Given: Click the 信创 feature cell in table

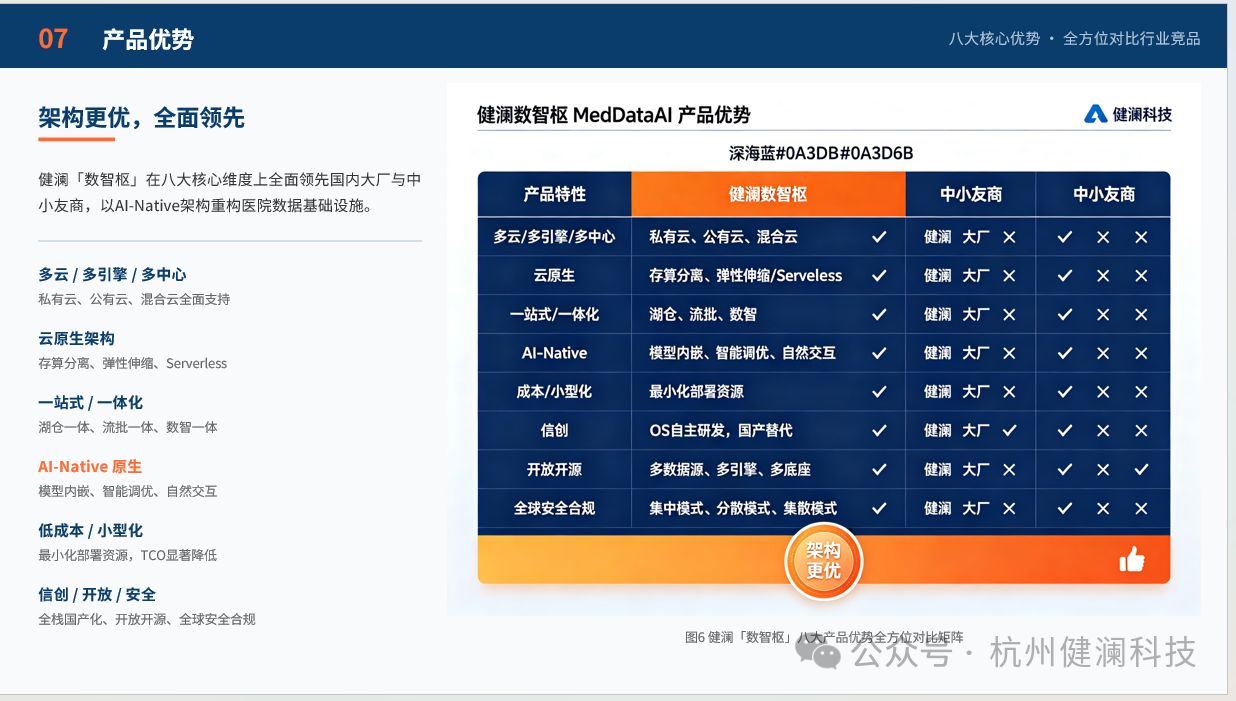Looking at the screenshot, I should [x=554, y=431].
